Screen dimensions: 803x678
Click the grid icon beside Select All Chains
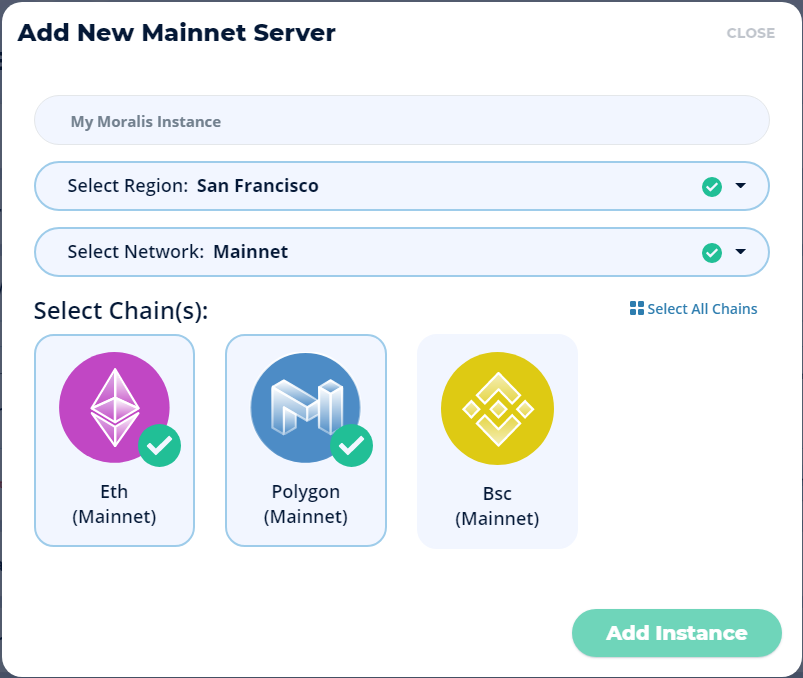(637, 308)
